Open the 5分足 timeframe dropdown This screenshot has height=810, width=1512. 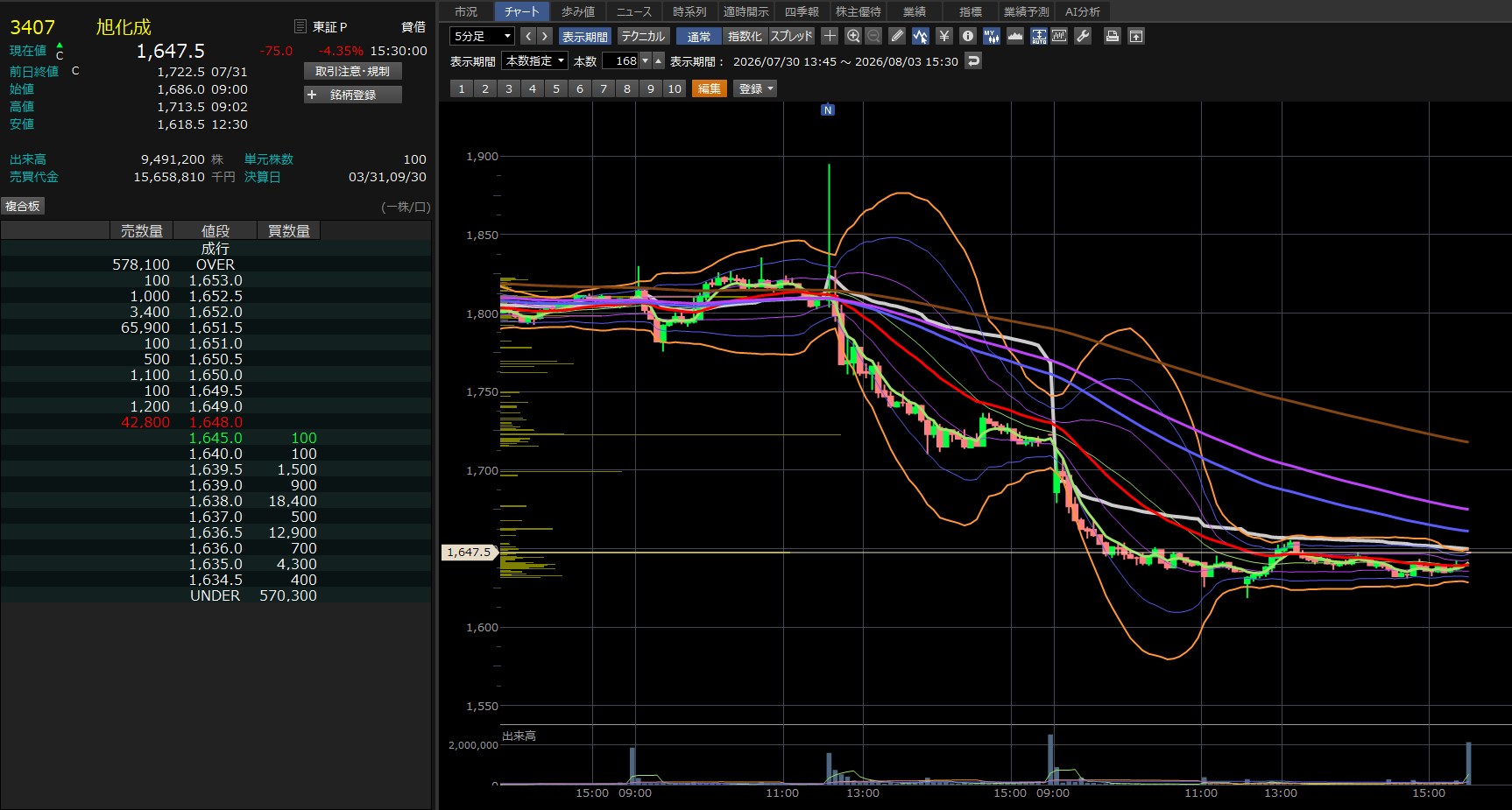point(482,36)
